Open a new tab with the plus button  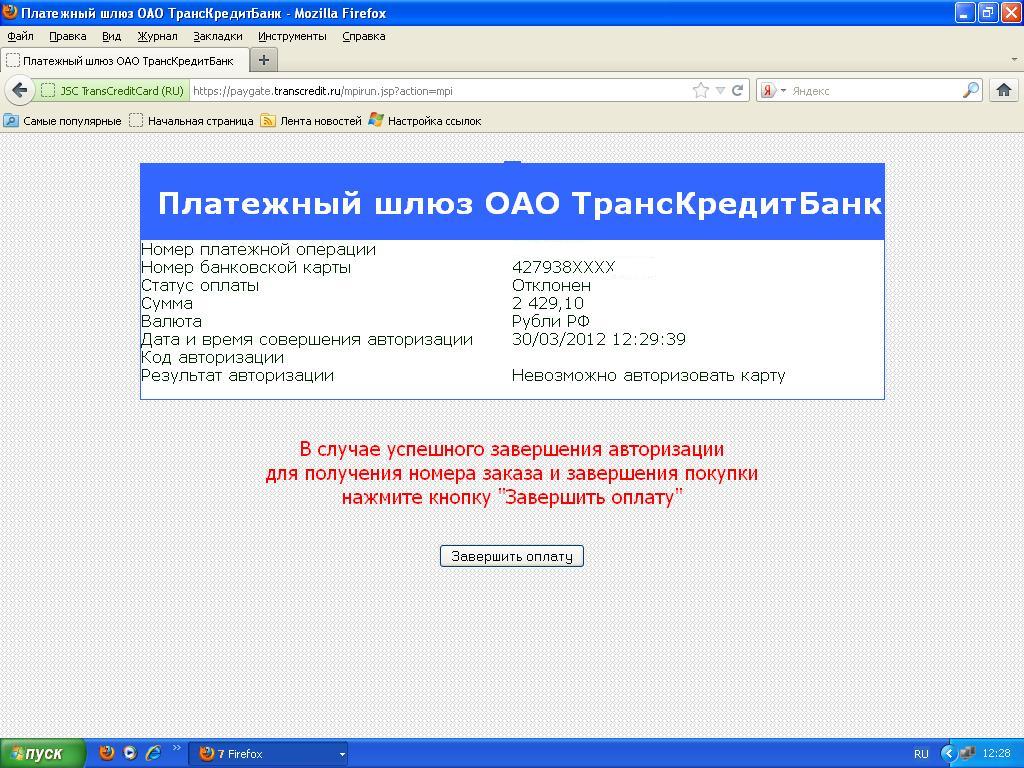[264, 60]
